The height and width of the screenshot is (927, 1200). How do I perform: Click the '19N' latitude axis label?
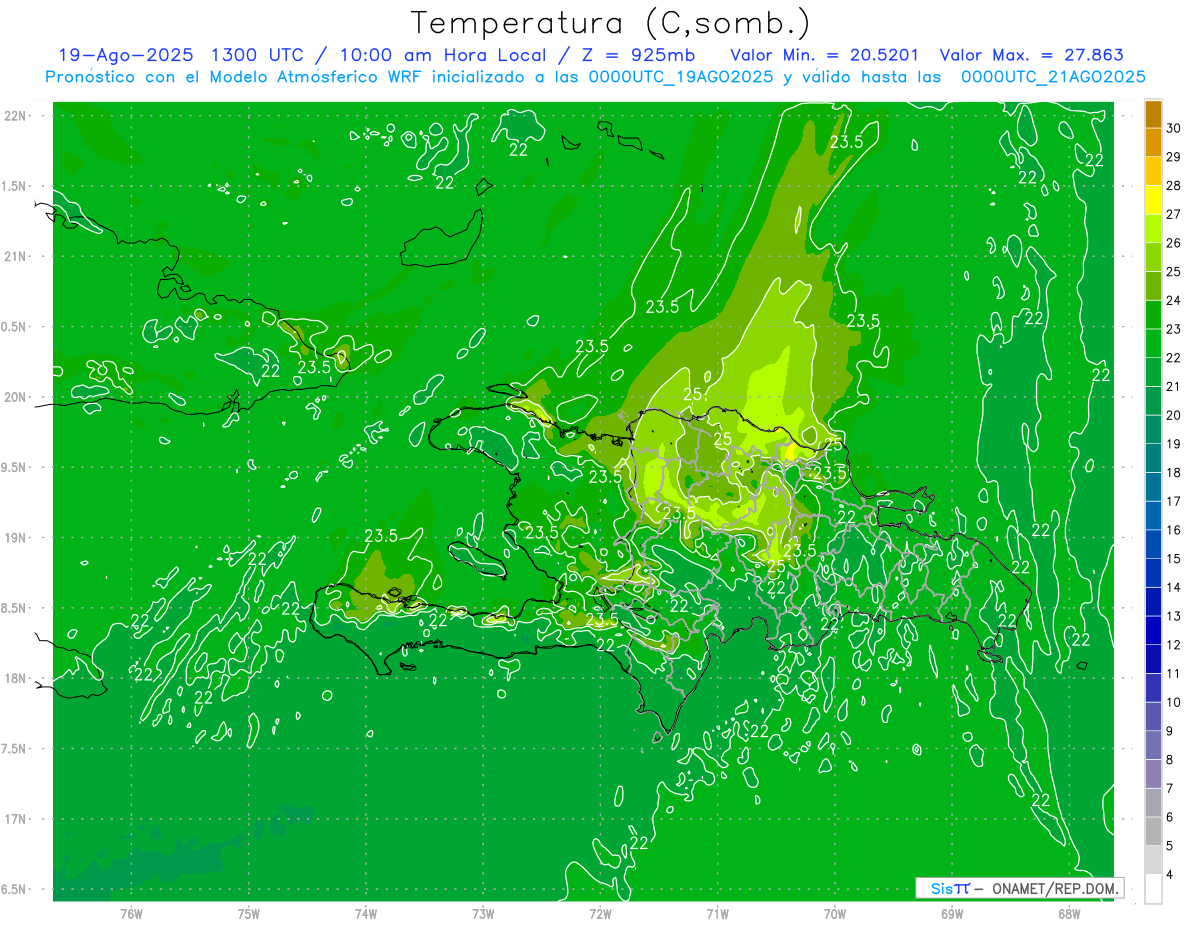click(17, 538)
